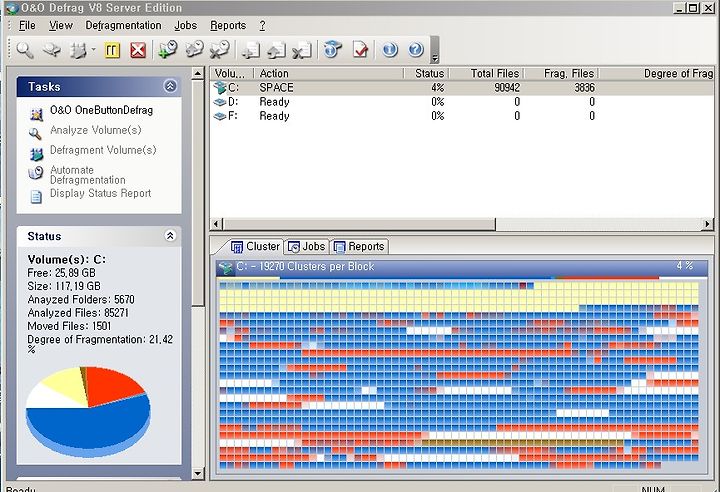Click the left sidebar scroll down arrow
This screenshot has width=720, height=492.
pos(197,473)
